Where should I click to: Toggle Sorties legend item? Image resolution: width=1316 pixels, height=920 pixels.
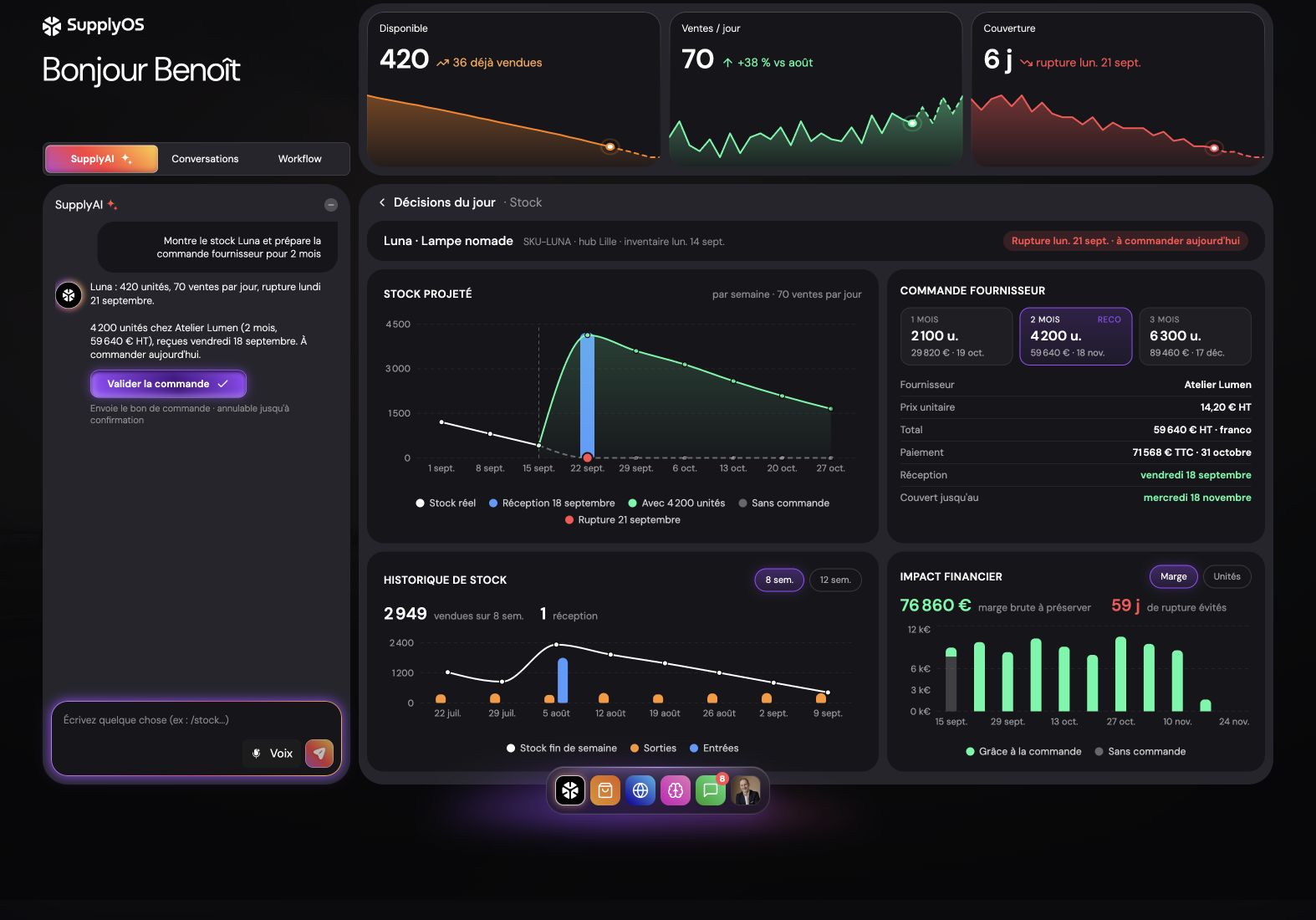coord(653,748)
